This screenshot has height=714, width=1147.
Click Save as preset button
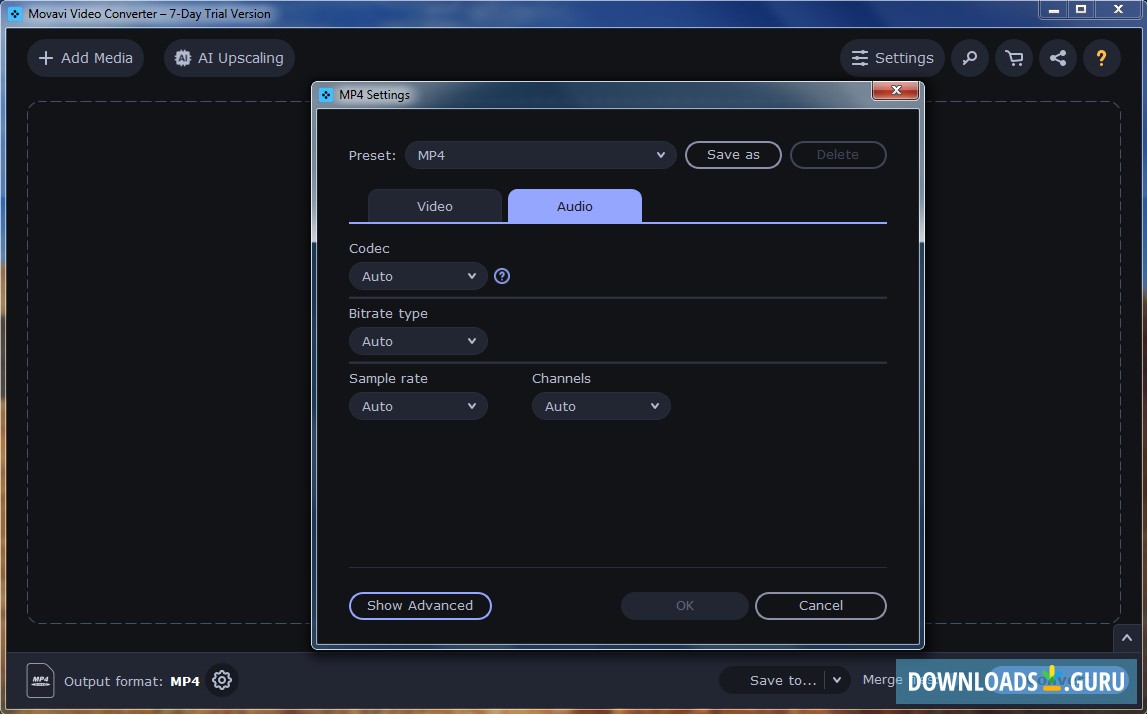point(733,155)
